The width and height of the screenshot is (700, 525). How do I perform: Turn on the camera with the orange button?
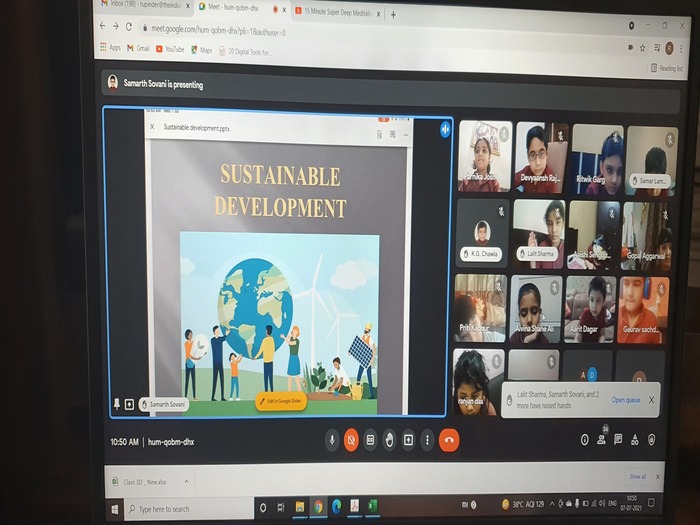351,440
